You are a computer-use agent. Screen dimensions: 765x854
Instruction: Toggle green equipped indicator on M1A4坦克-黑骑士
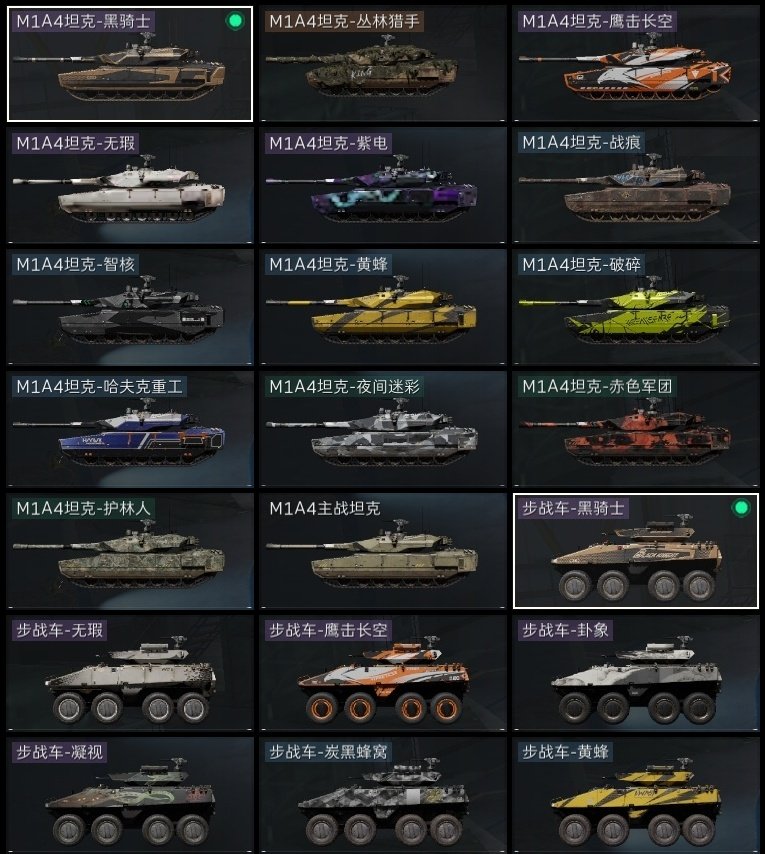235,21
